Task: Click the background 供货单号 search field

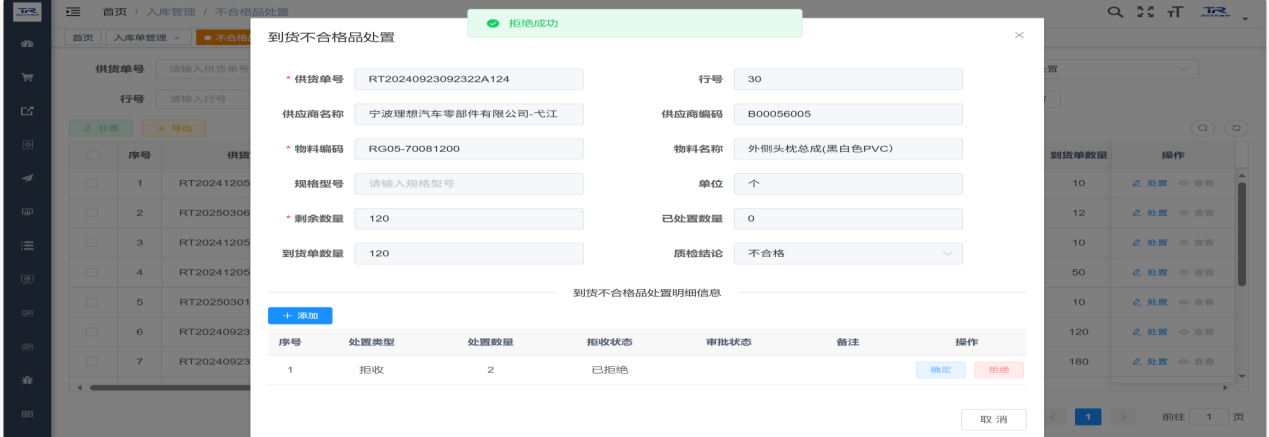Action: click(202, 69)
